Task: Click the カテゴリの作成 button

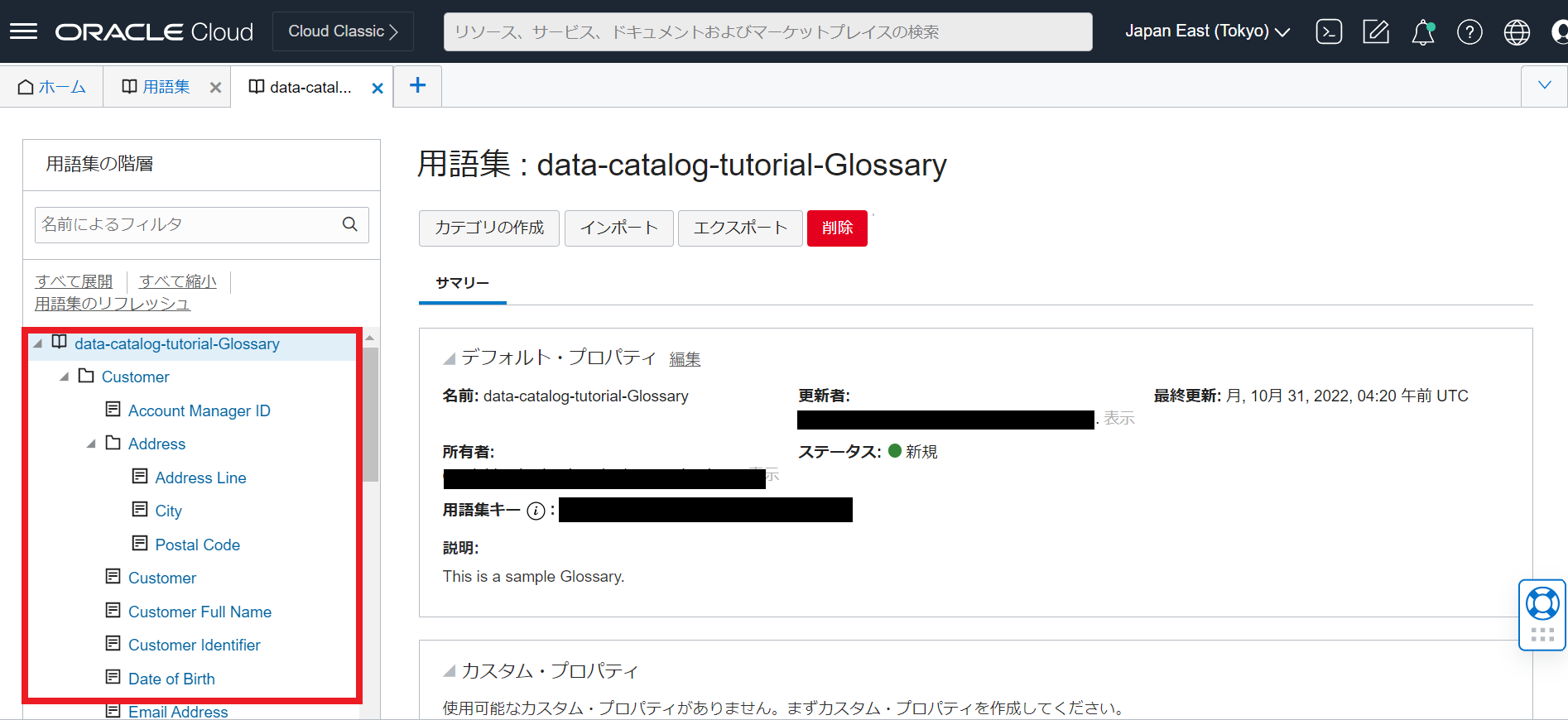Action: point(489,228)
